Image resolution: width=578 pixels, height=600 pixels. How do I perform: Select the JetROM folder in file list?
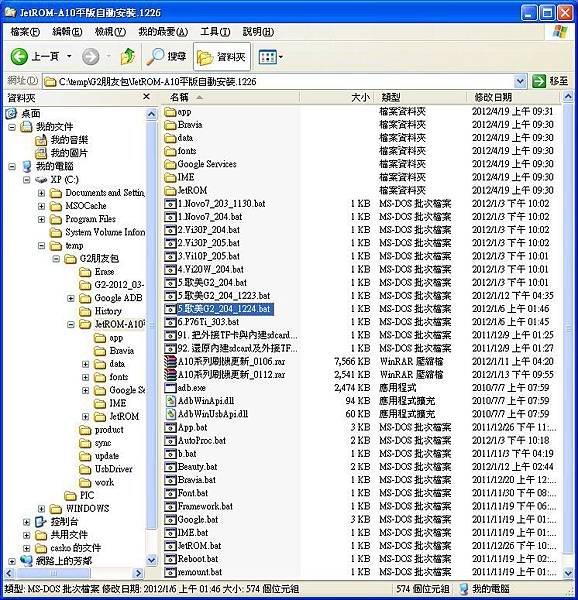186,190
